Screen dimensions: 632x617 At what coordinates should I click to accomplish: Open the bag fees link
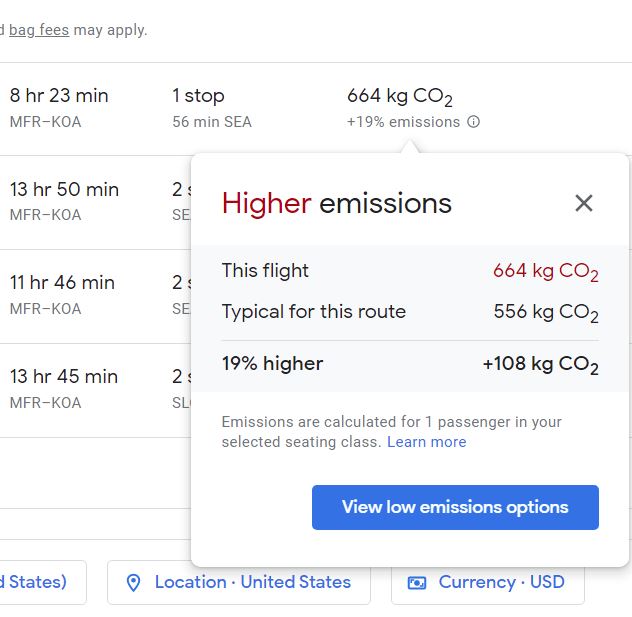coord(39,30)
